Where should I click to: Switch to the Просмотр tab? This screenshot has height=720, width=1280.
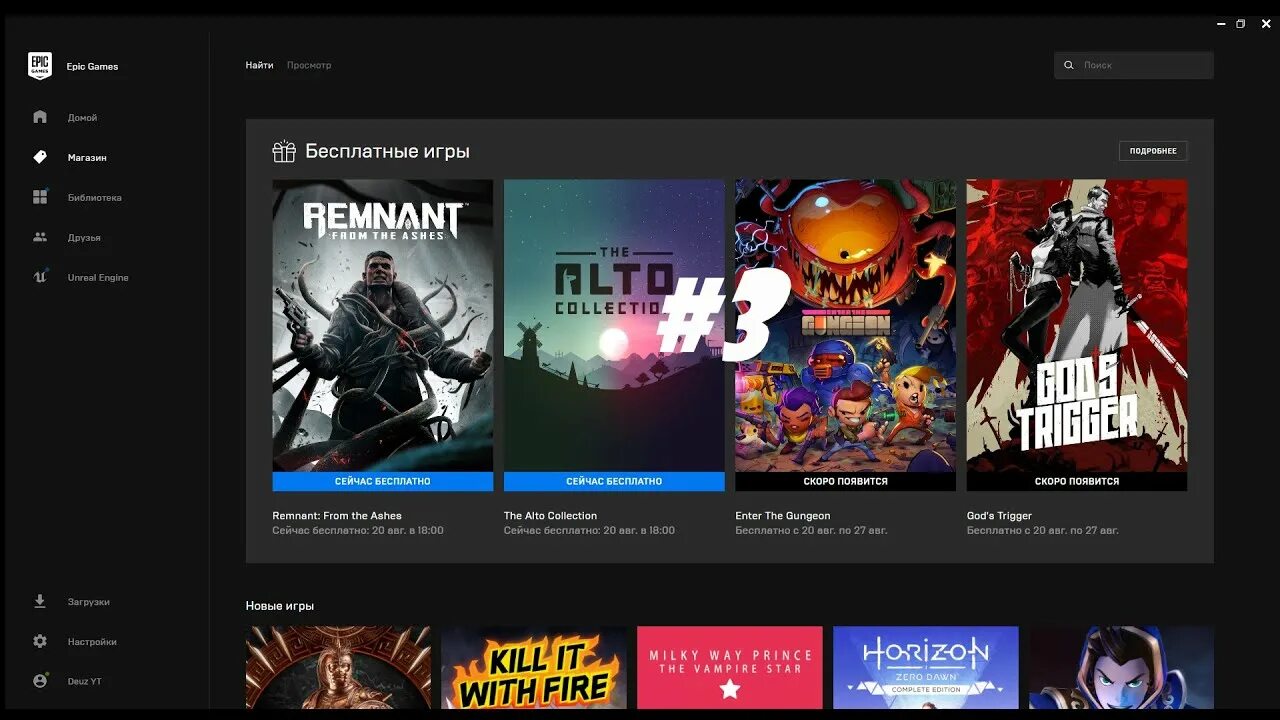(309, 65)
